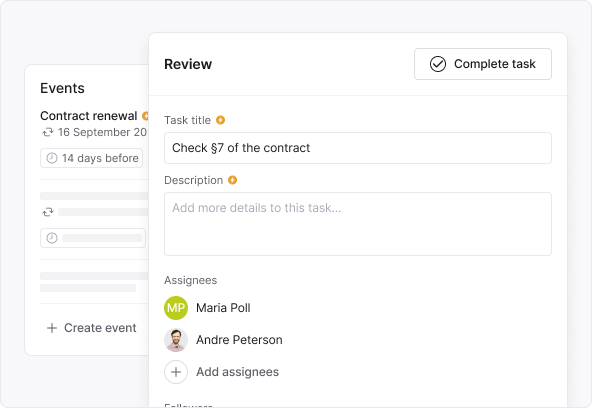Click the Maria Poll assignee name
The height and width of the screenshot is (408, 592).
(223, 308)
